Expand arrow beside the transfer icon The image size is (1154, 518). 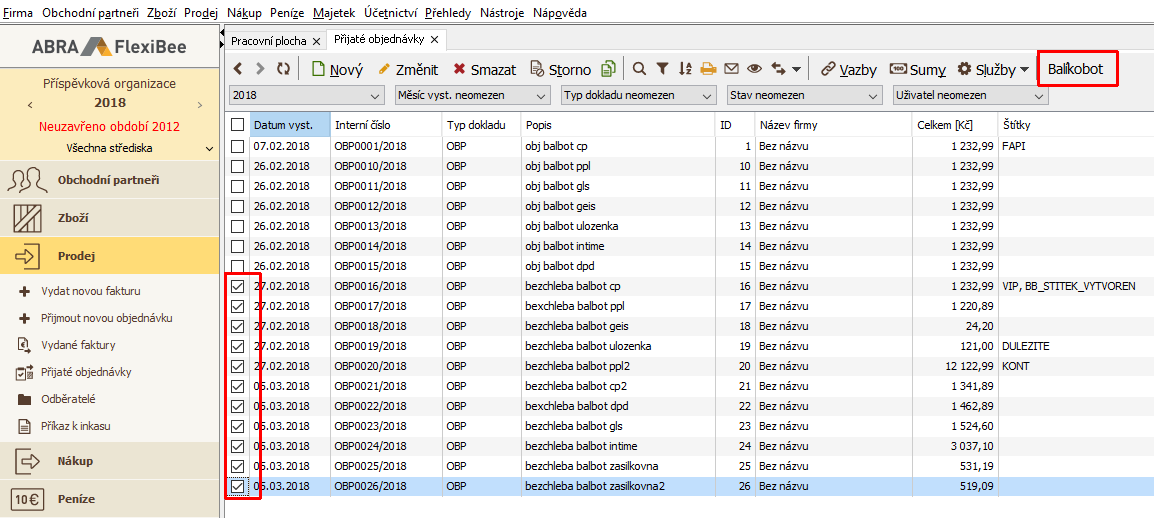click(796, 70)
